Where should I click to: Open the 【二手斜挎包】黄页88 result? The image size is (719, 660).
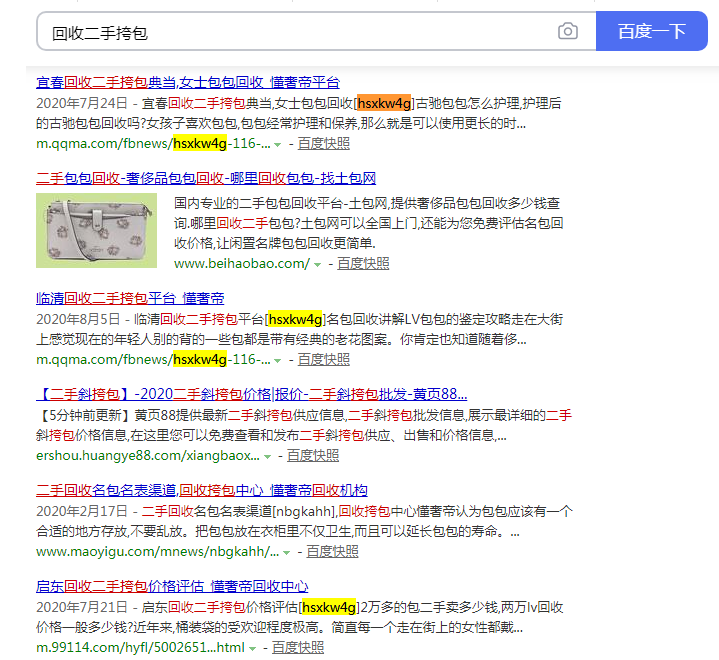[252, 394]
